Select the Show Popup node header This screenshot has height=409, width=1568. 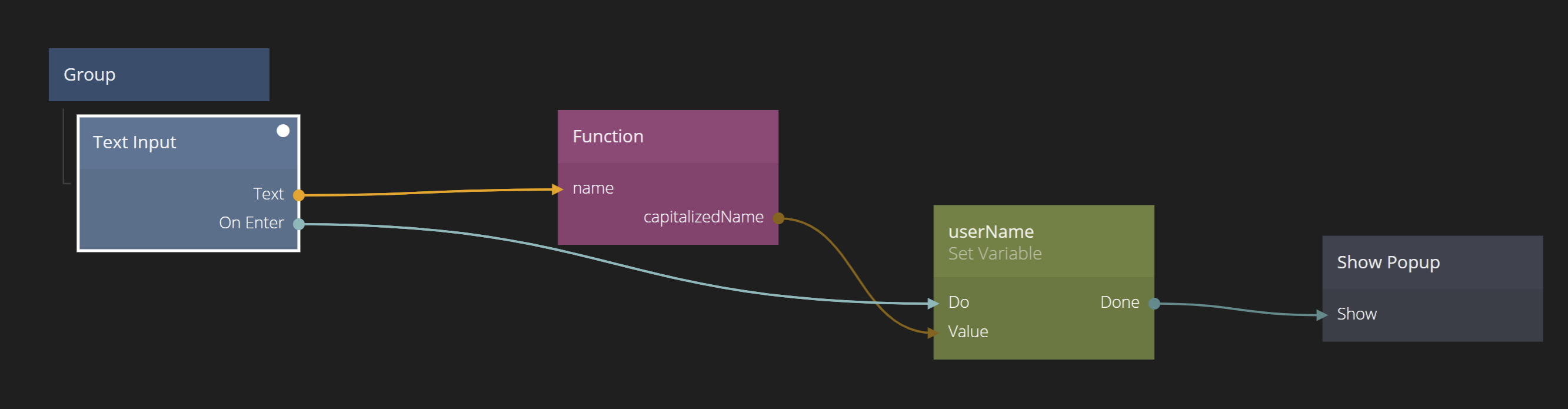click(x=1431, y=262)
